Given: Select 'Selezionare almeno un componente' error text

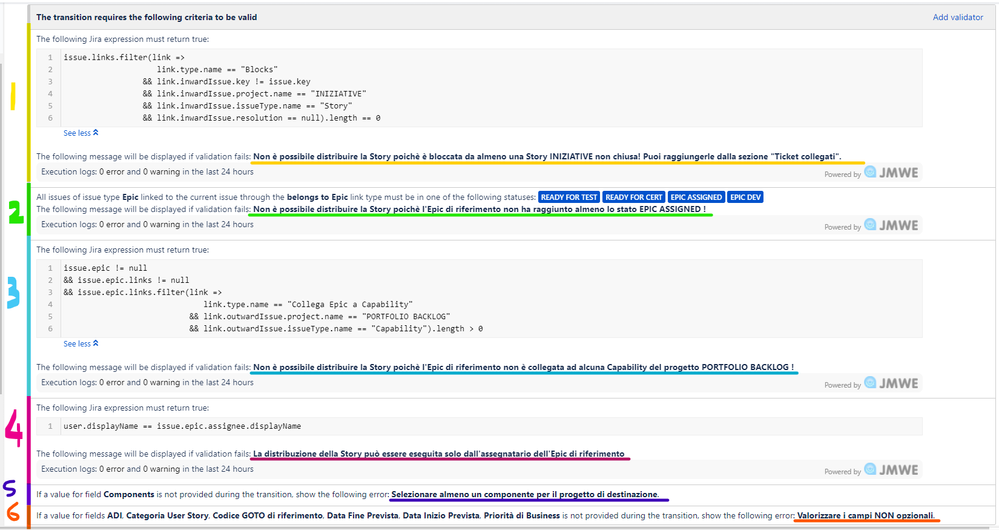Looking at the screenshot, I should (x=525, y=494).
